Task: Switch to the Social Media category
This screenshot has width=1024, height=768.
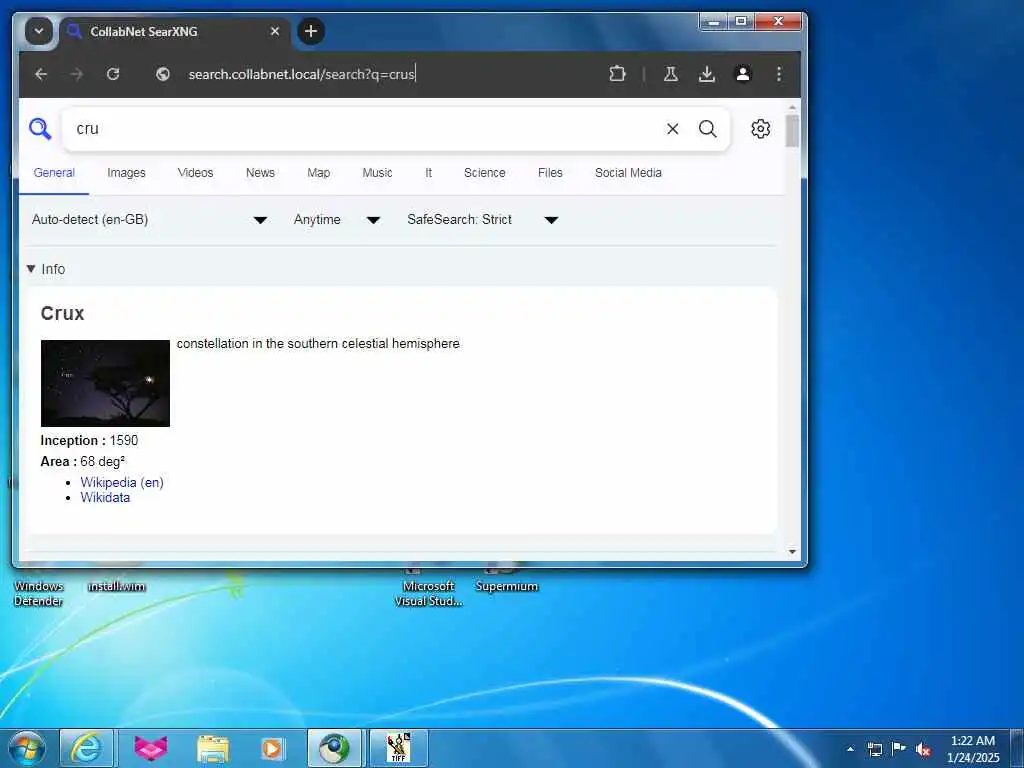Action: 628,173
